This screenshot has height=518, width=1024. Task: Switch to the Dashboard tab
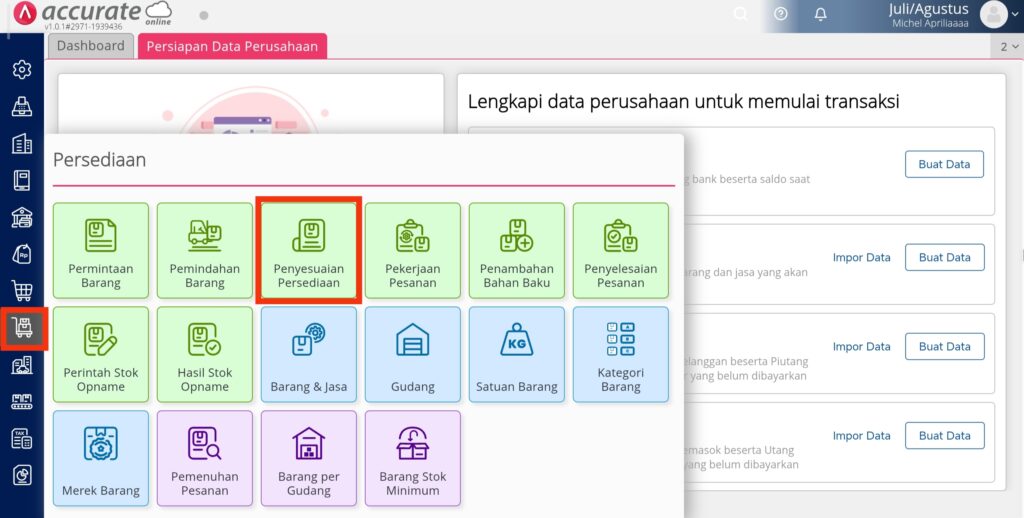point(91,46)
